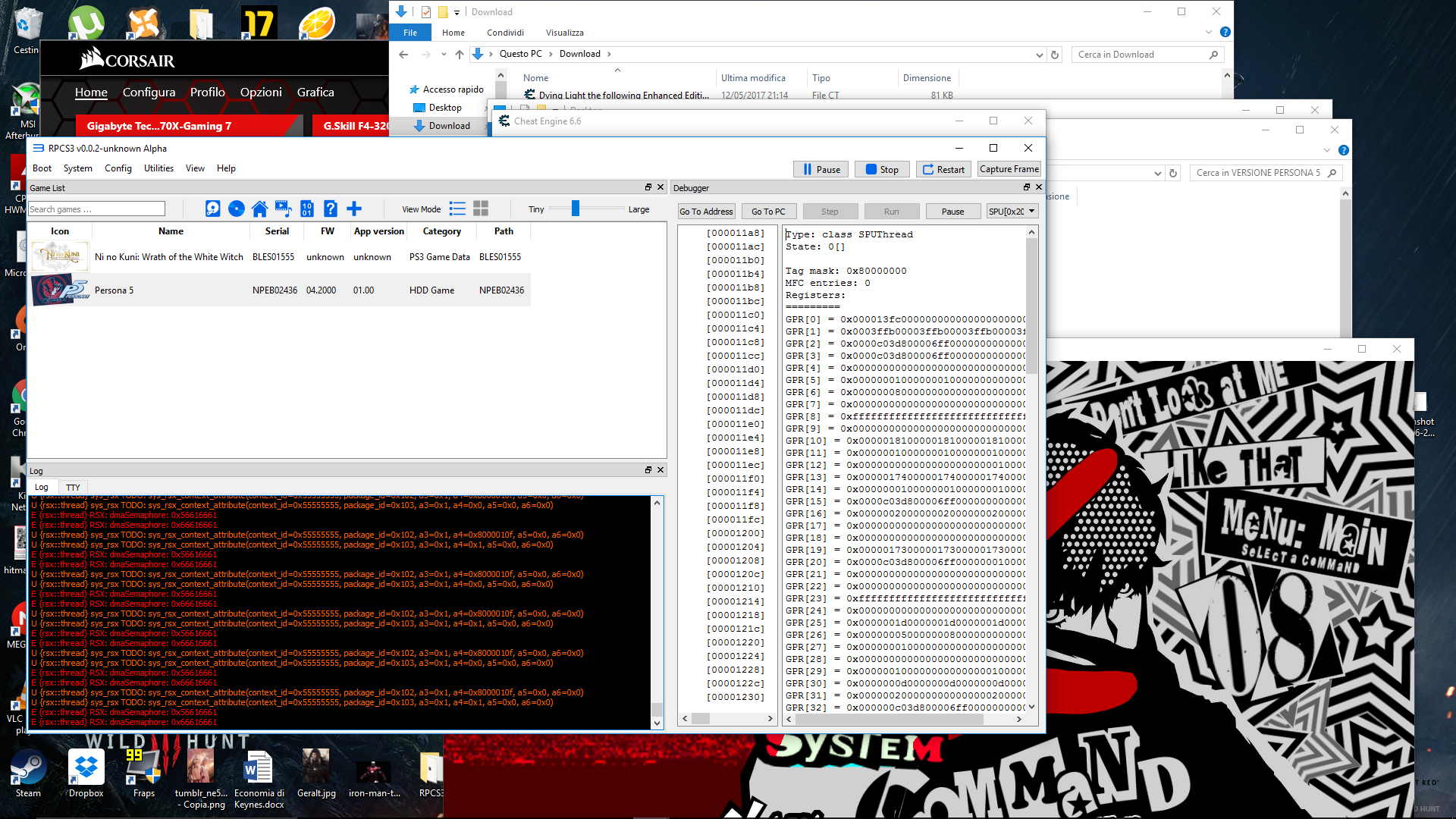Screen dimensions: 1456x819
Task: Float the Game List dock panel
Action: click(648, 187)
